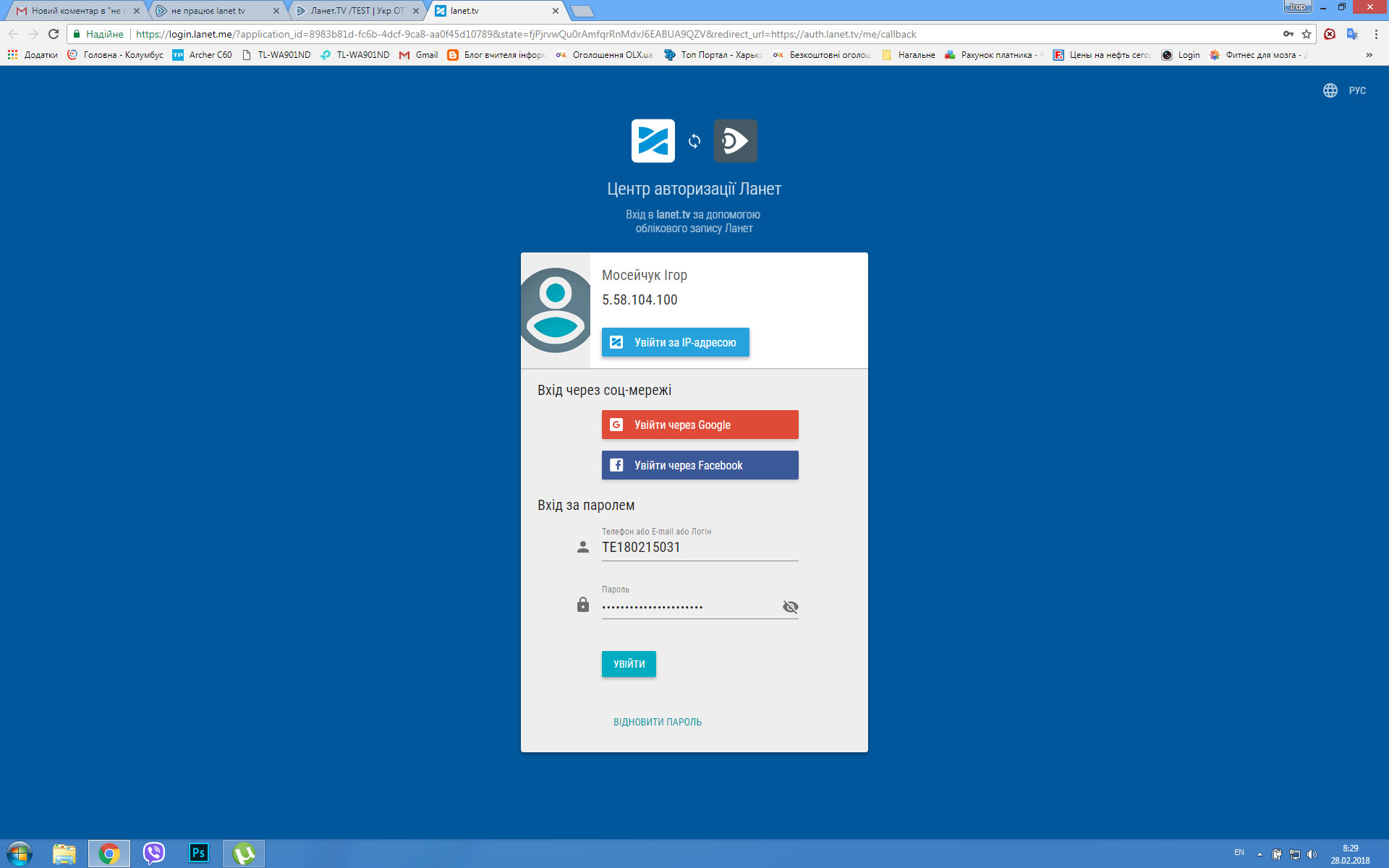Sign in through Google button
This screenshot has width=1389, height=868.
pyautogui.click(x=700, y=425)
